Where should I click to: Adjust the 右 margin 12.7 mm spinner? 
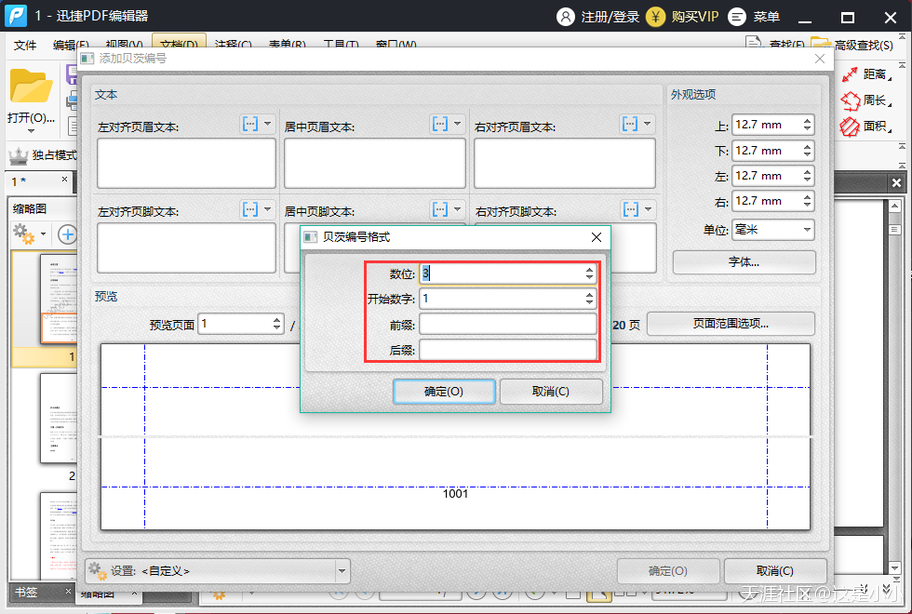[807, 201]
